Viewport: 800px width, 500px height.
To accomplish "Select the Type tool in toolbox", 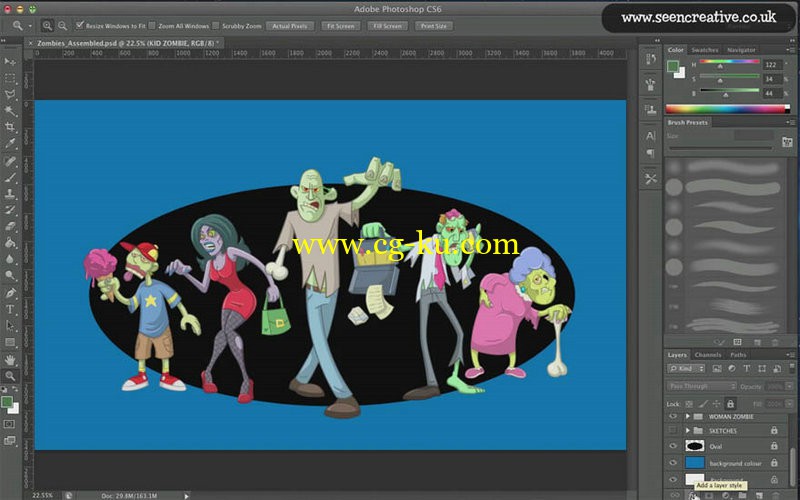I will [10, 309].
